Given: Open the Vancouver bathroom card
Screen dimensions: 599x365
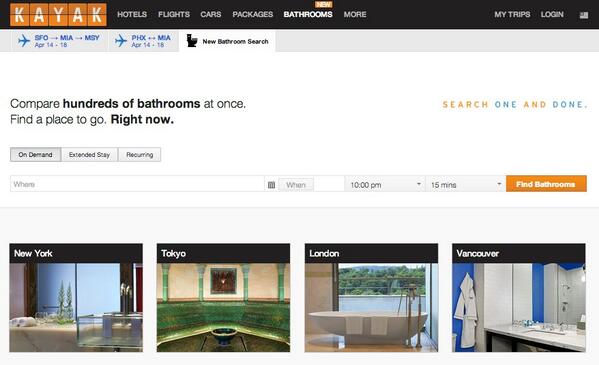Looking at the screenshot, I should pos(519,298).
